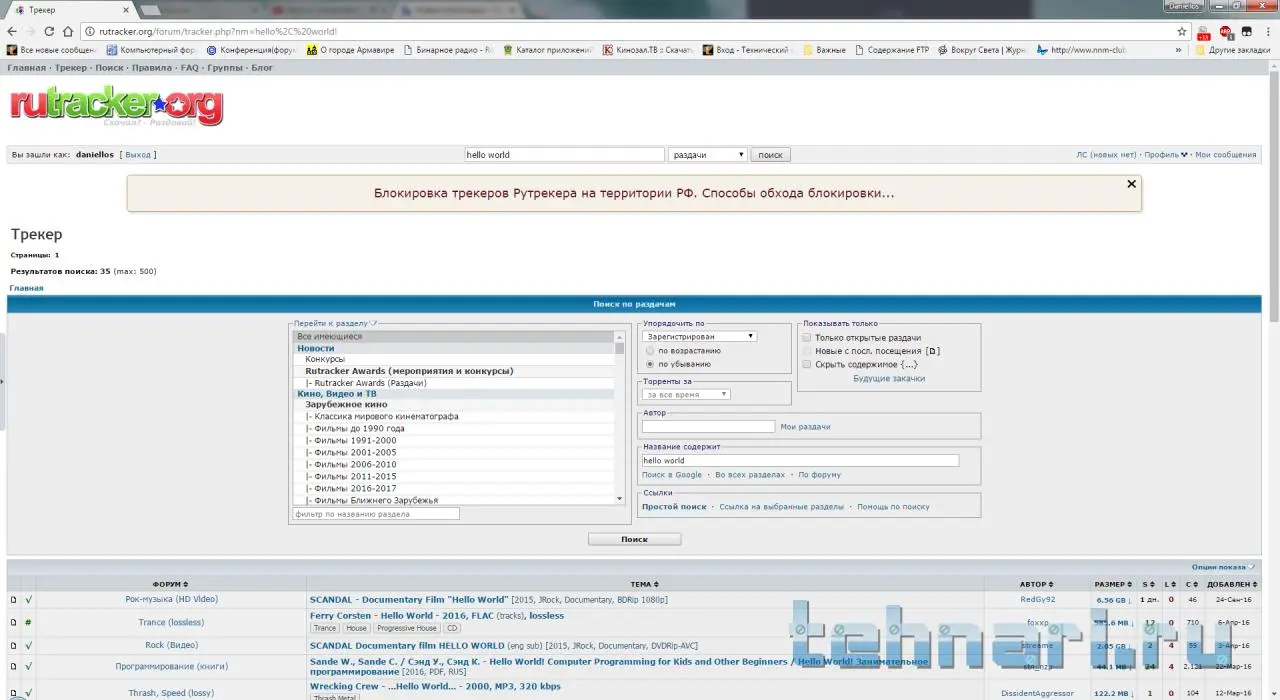Download torrent 6.56 GB size link
This screenshot has width=1280, height=700.
[1115, 600]
